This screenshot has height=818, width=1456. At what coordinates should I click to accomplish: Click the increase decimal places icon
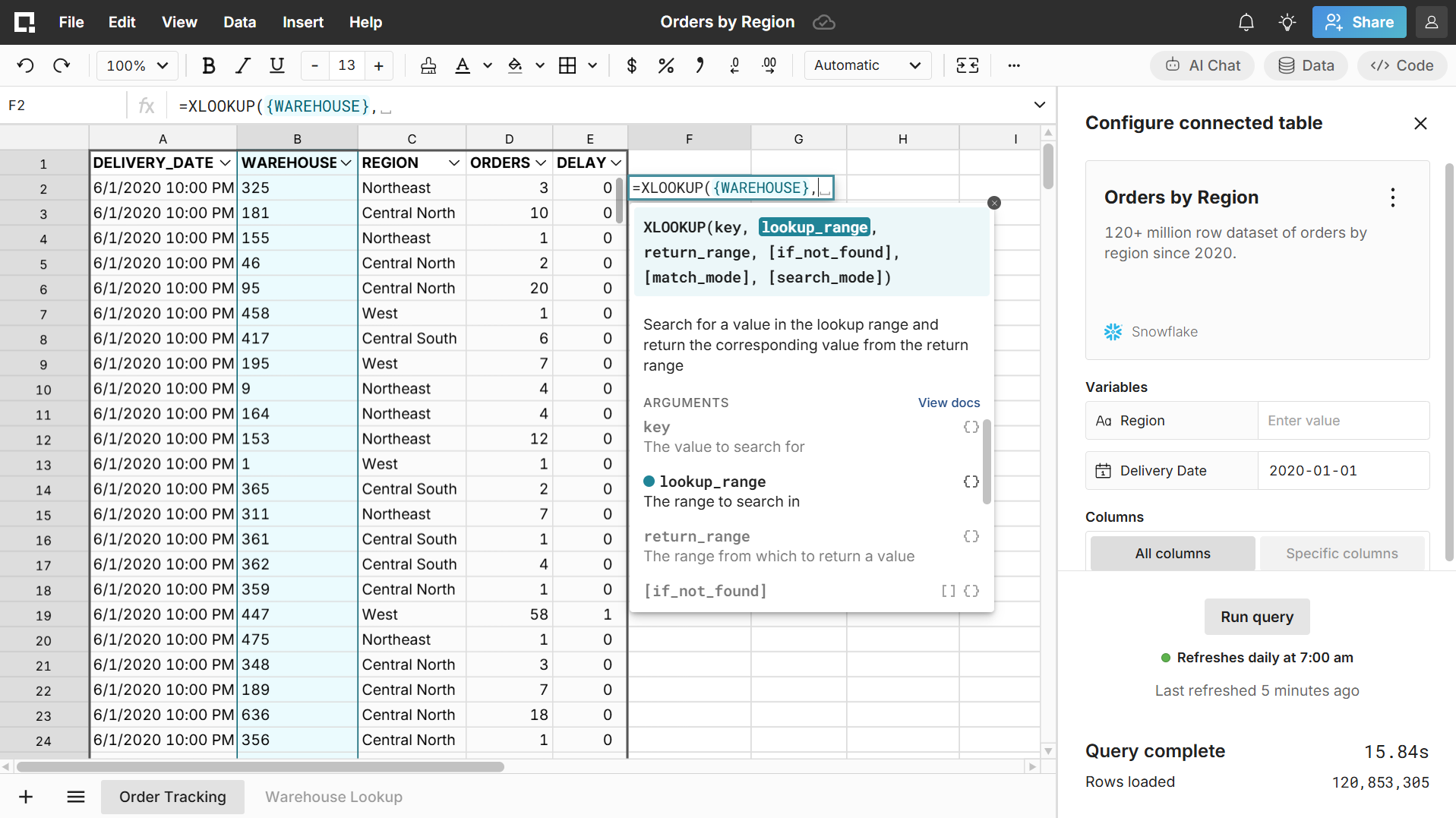(x=769, y=65)
